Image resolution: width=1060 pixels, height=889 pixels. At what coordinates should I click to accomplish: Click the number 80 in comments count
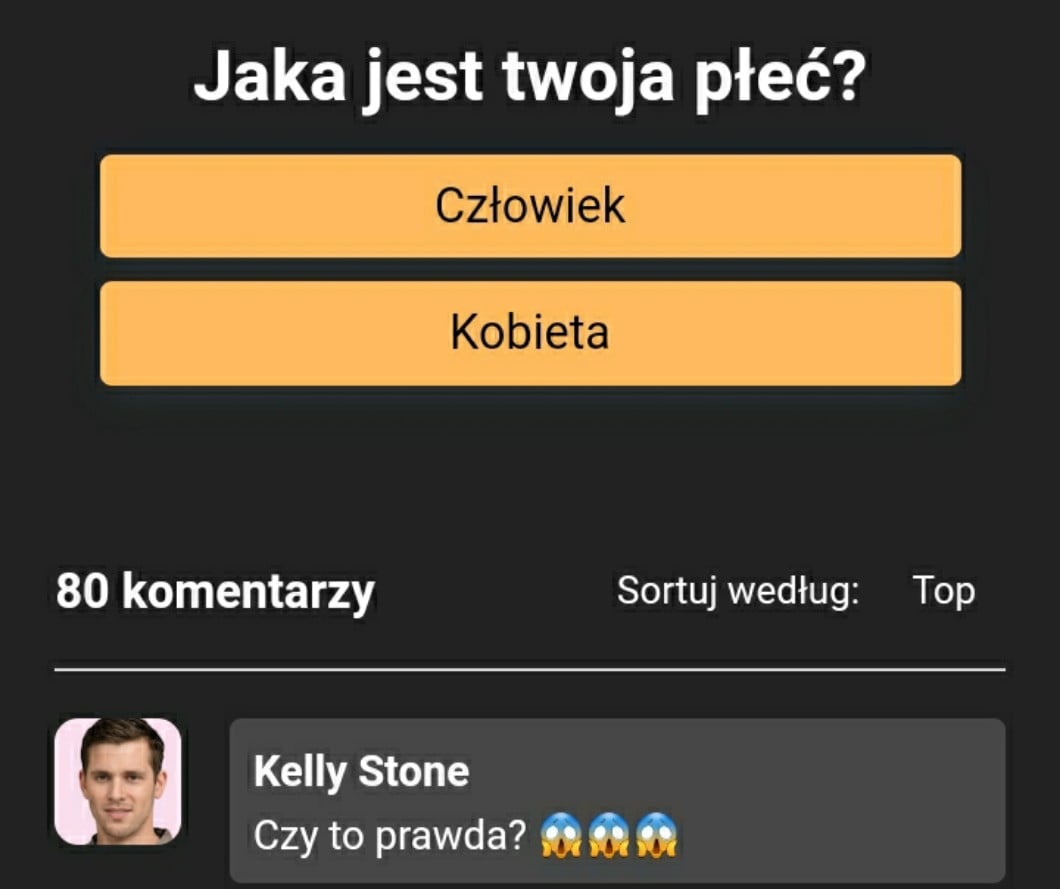82,592
